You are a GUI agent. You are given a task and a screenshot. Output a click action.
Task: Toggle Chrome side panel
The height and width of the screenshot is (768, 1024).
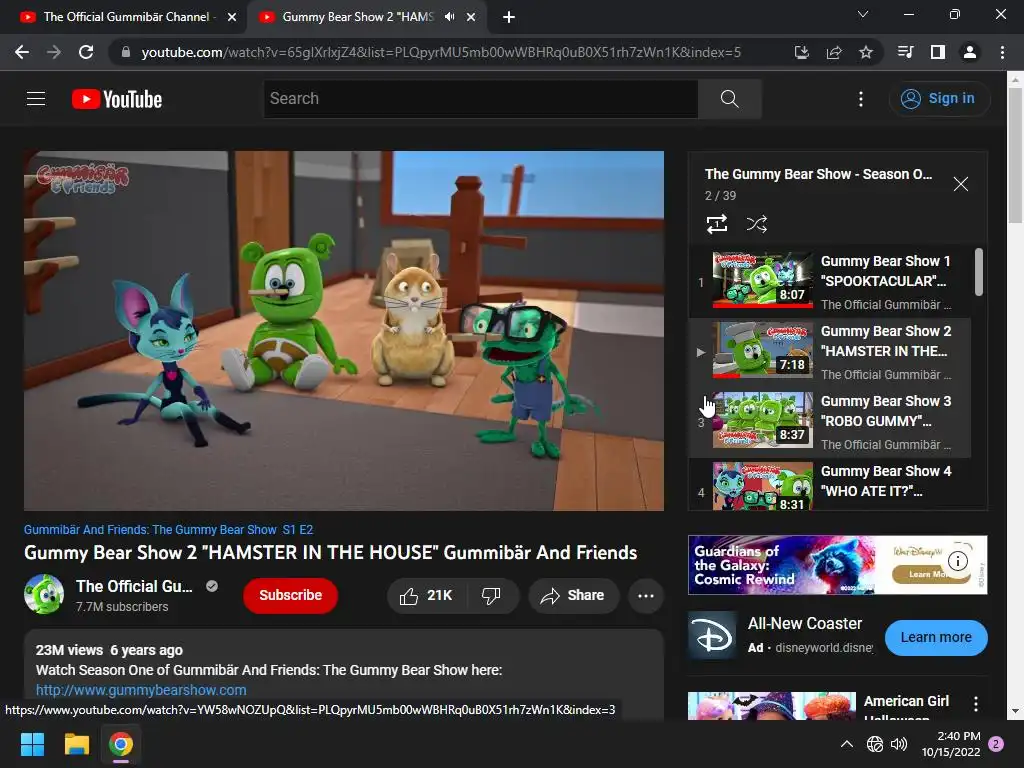938,52
